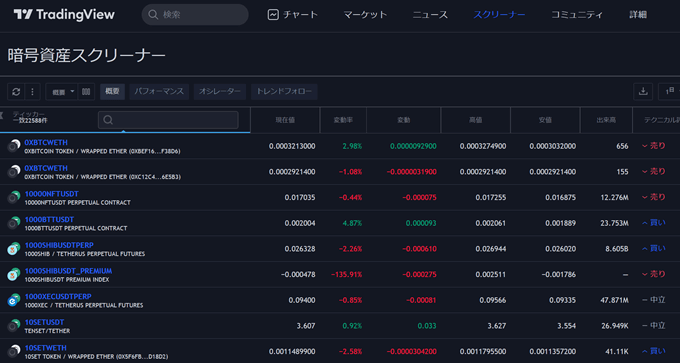Click the 検索 search field
Image resolution: width=680 pixels, height=363 pixels.
coord(195,15)
